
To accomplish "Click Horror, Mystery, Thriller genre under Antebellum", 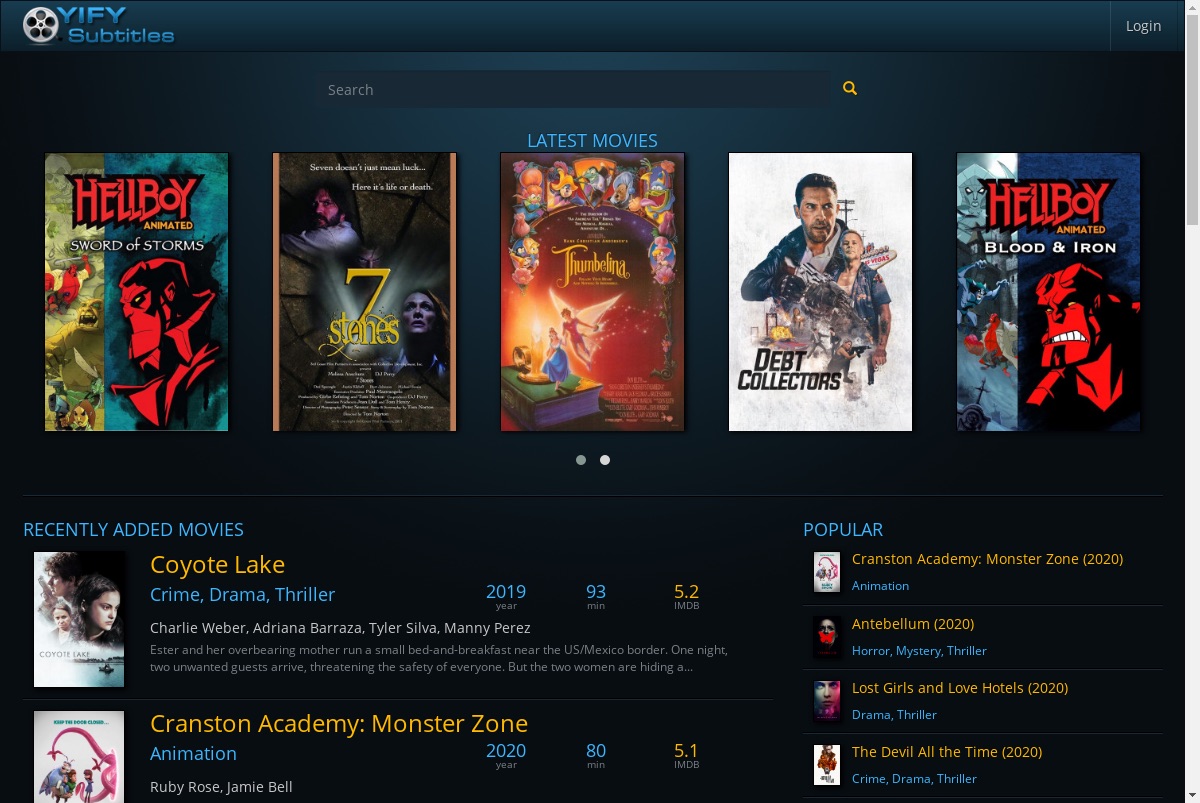I will click(919, 651).
